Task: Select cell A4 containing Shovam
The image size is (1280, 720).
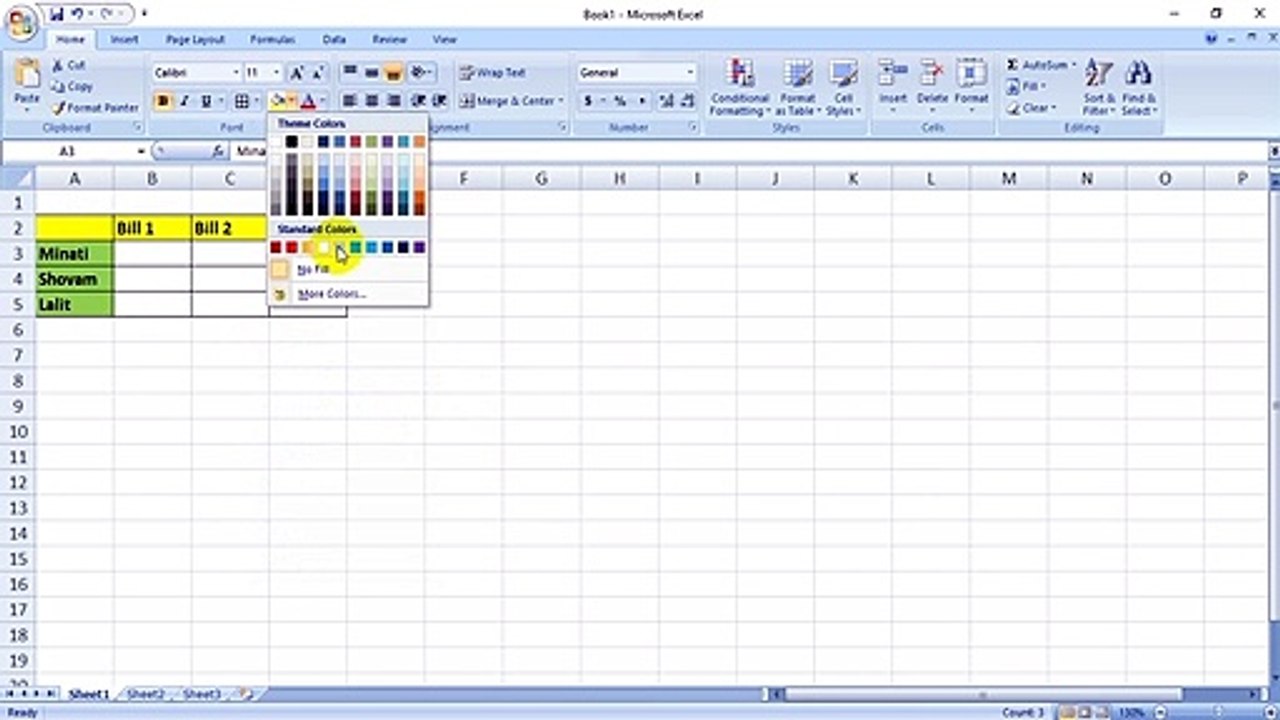Action: (x=75, y=280)
